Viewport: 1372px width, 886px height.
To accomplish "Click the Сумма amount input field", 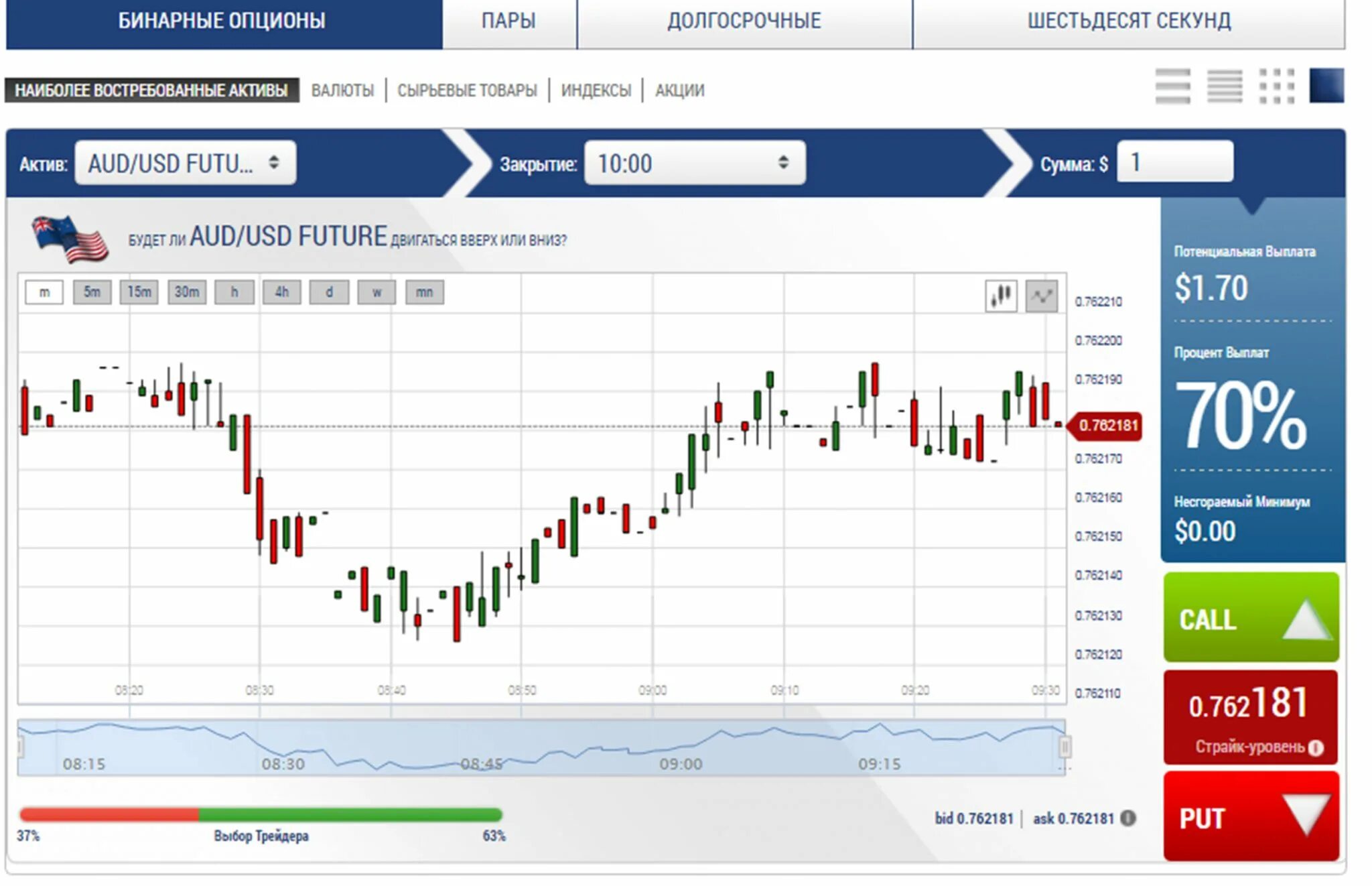I will (1174, 162).
